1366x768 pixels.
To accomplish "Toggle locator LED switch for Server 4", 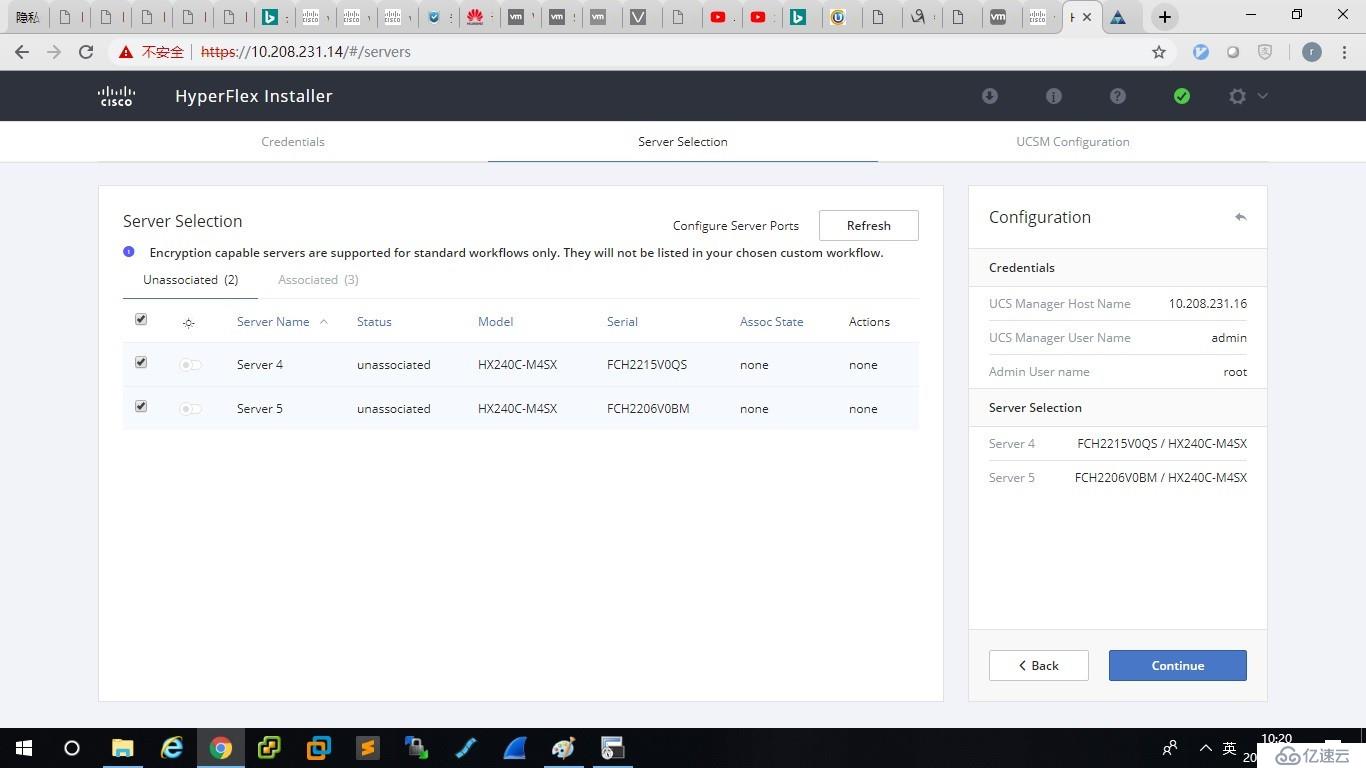I will pyautogui.click(x=190, y=365).
